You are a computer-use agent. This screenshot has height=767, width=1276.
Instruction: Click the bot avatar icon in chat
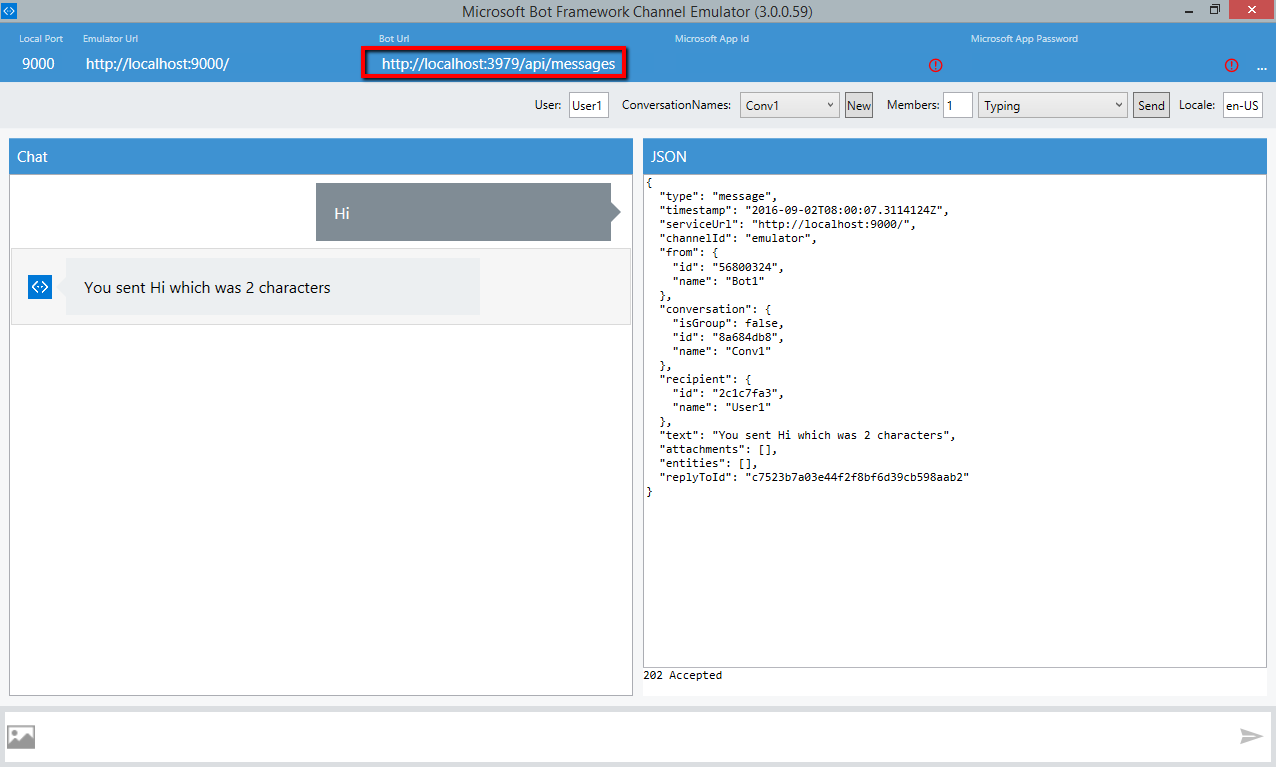[x=39, y=287]
